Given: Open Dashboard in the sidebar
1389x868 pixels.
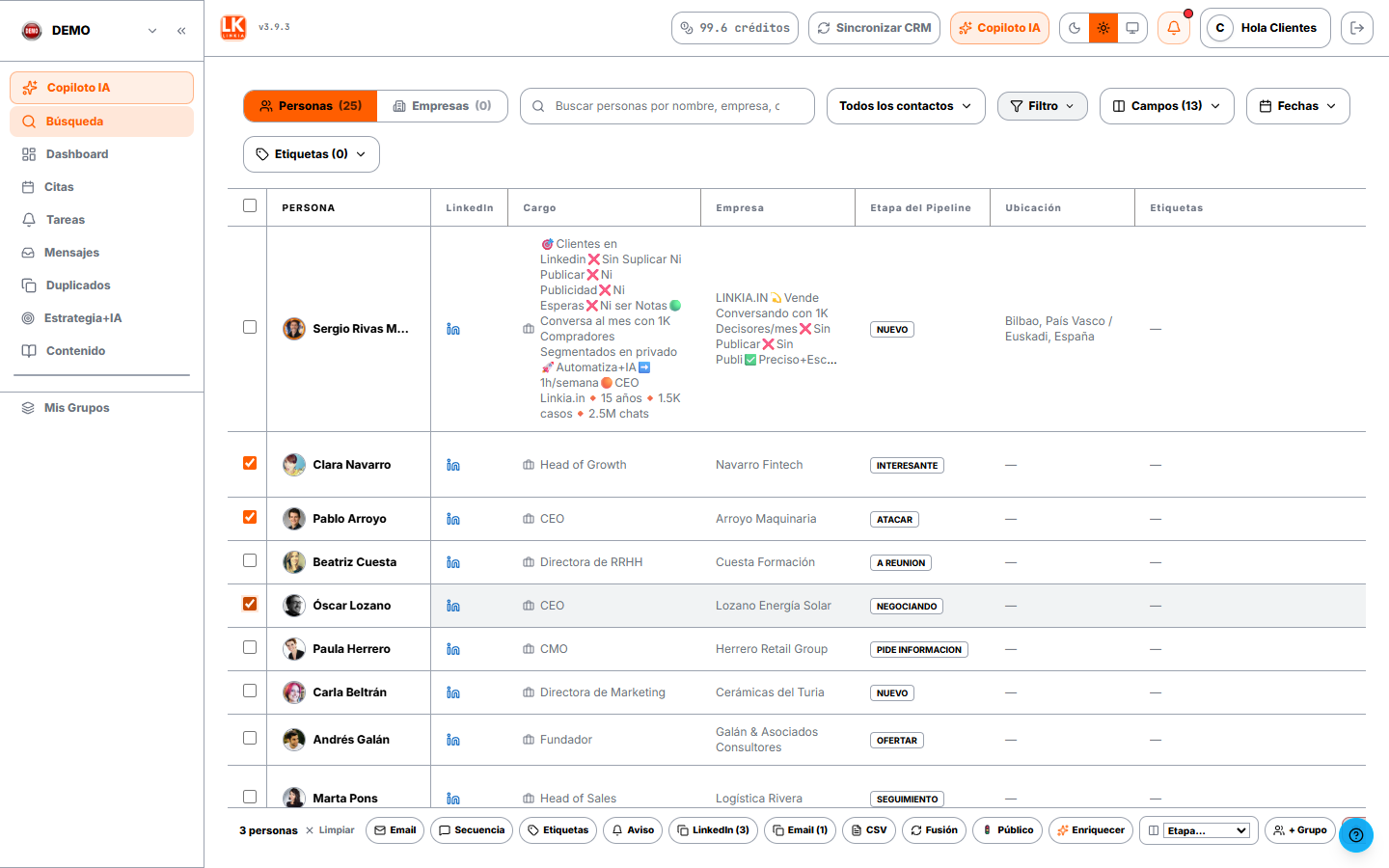Looking at the screenshot, I should pos(102,154).
